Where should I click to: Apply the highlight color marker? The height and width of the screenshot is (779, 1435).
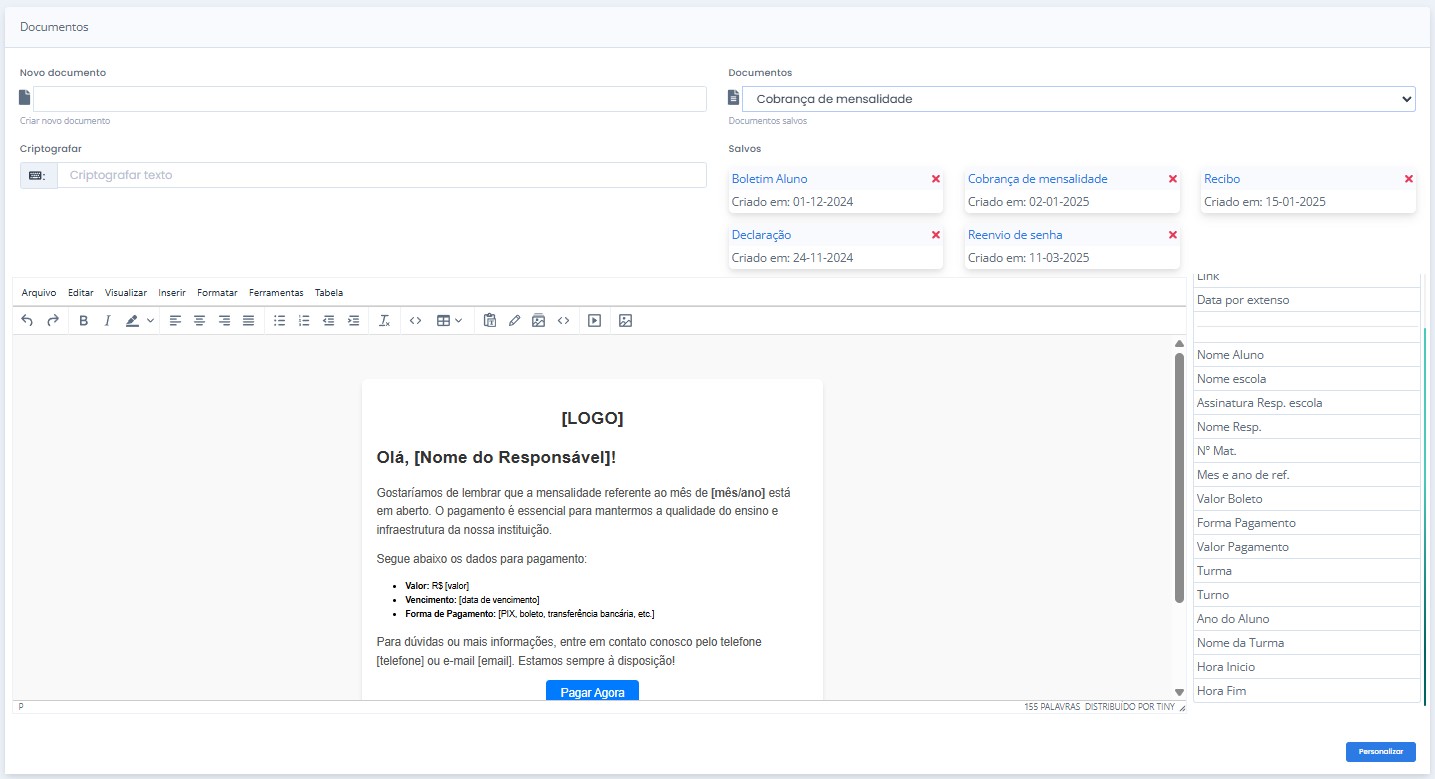[x=133, y=321]
